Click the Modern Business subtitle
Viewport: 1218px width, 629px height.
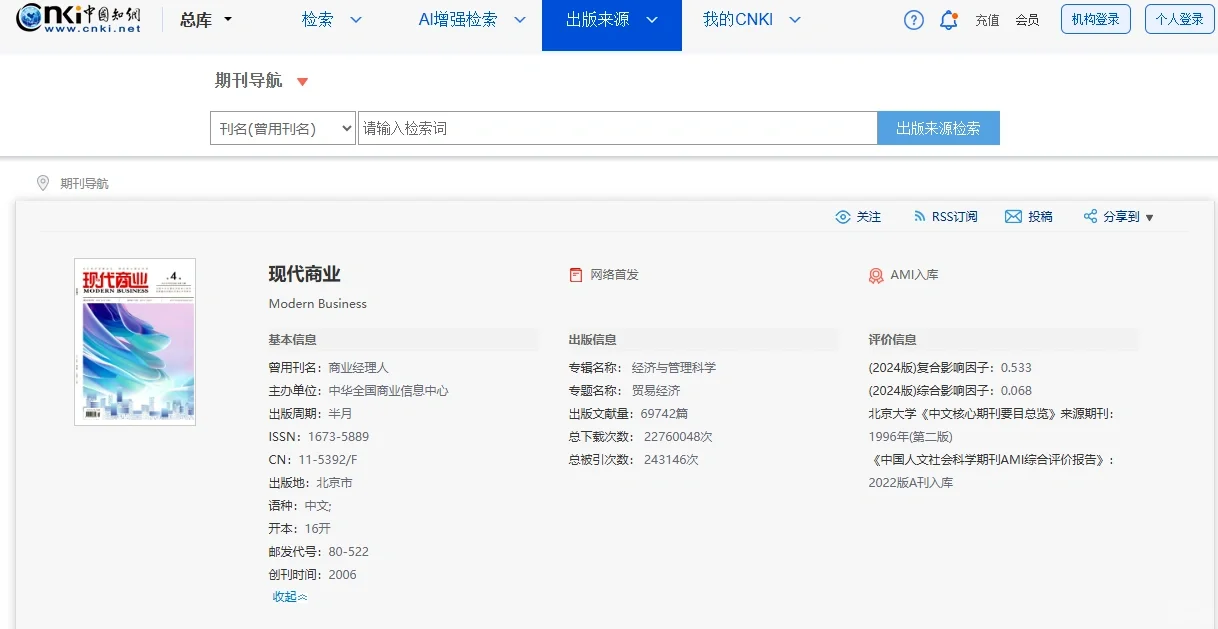tap(318, 304)
